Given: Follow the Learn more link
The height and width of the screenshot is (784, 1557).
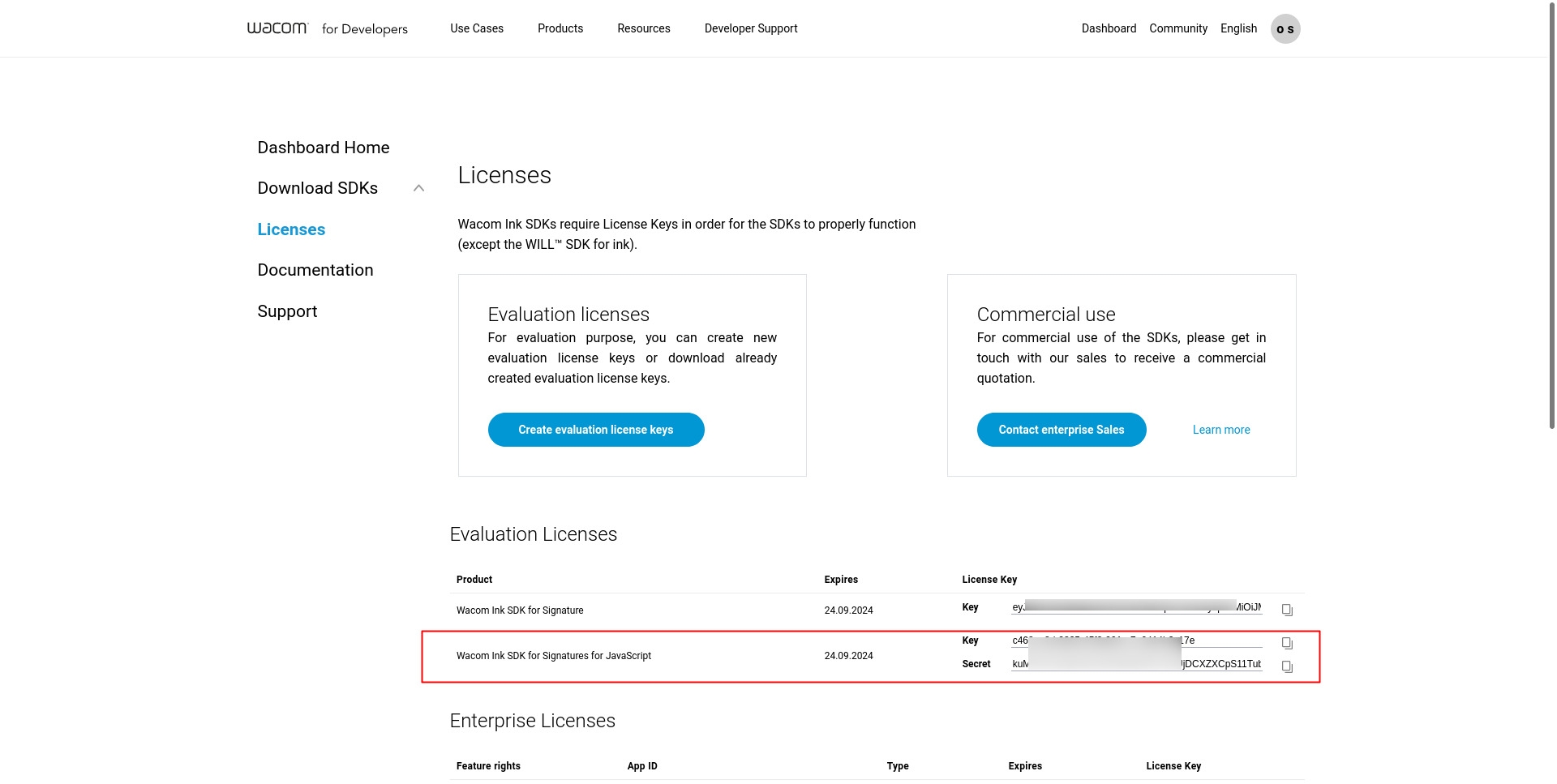Looking at the screenshot, I should click(x=1220, y=430).
